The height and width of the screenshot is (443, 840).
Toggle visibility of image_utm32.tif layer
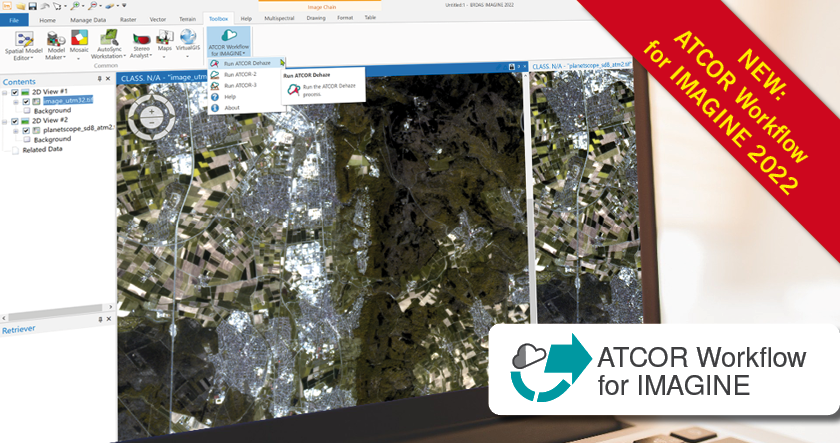26,102
